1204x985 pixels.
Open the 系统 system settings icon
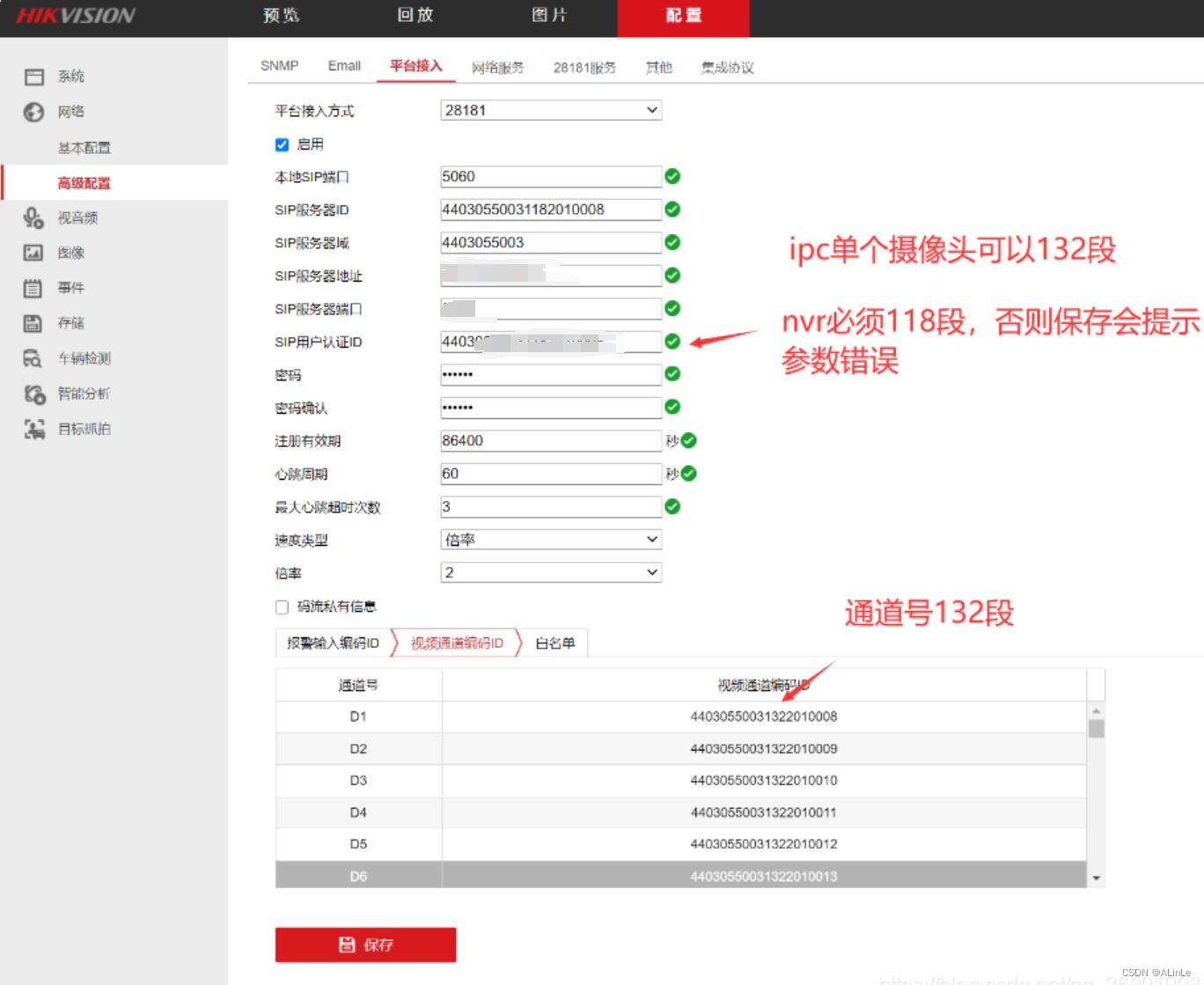[x=33, y=77]
